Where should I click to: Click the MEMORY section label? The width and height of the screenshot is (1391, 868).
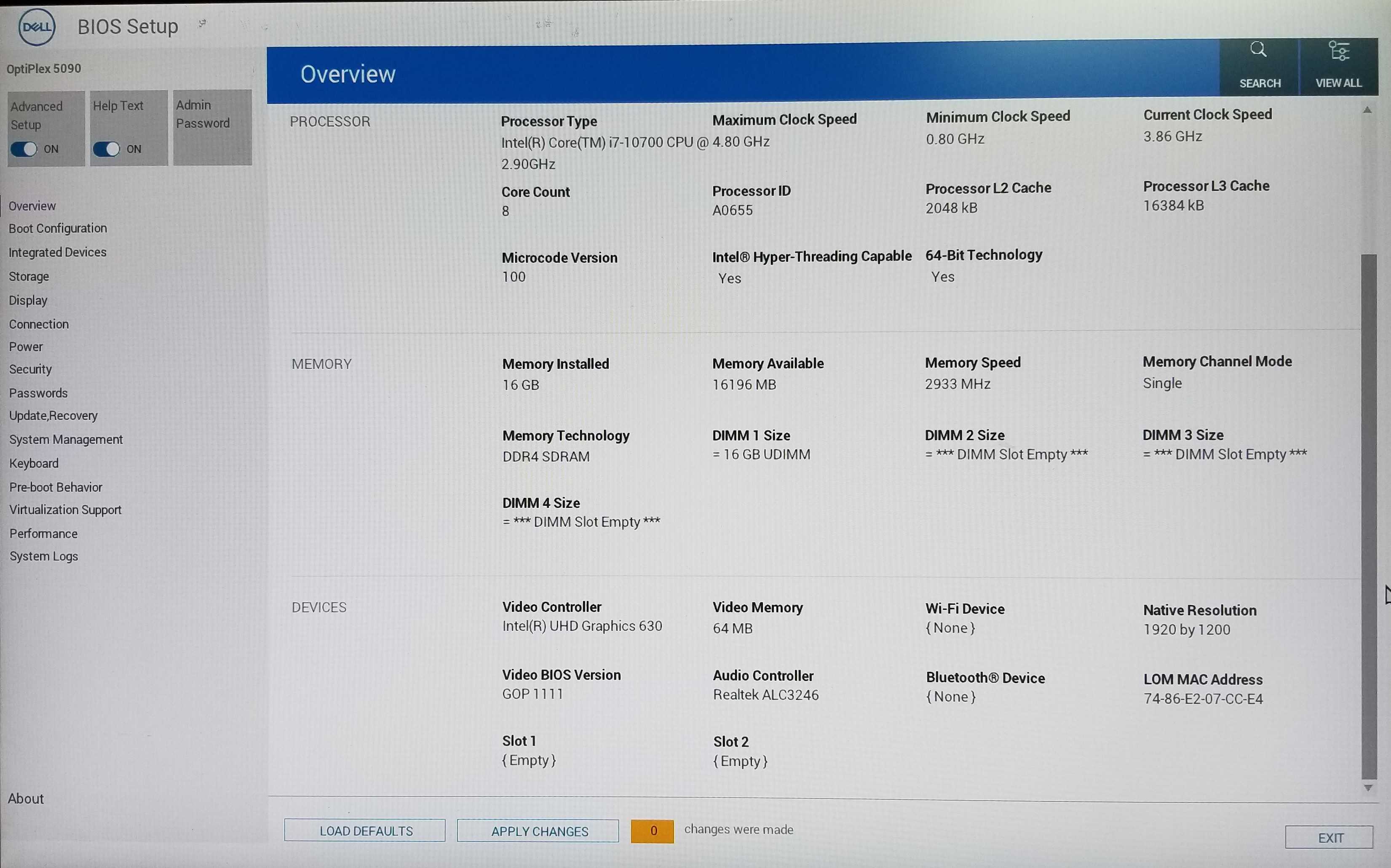coord(321,364)
